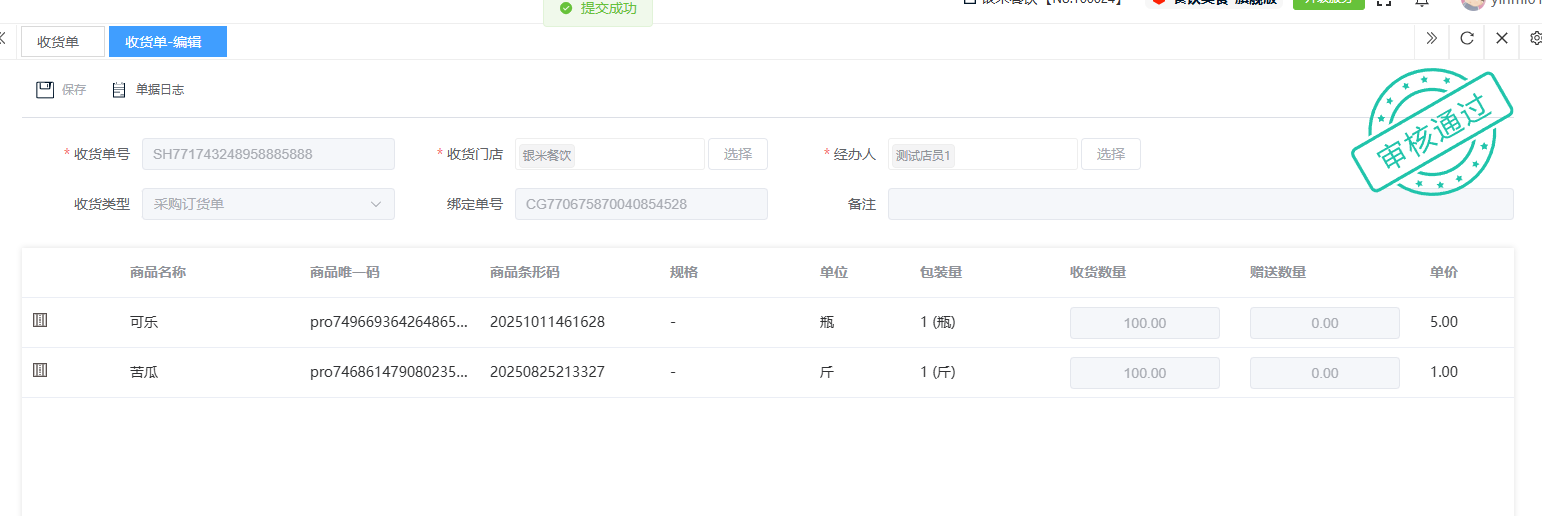Open notifications via the bell icon
This screenshot has width=1542, height=516.
[x=1421, y=3]
